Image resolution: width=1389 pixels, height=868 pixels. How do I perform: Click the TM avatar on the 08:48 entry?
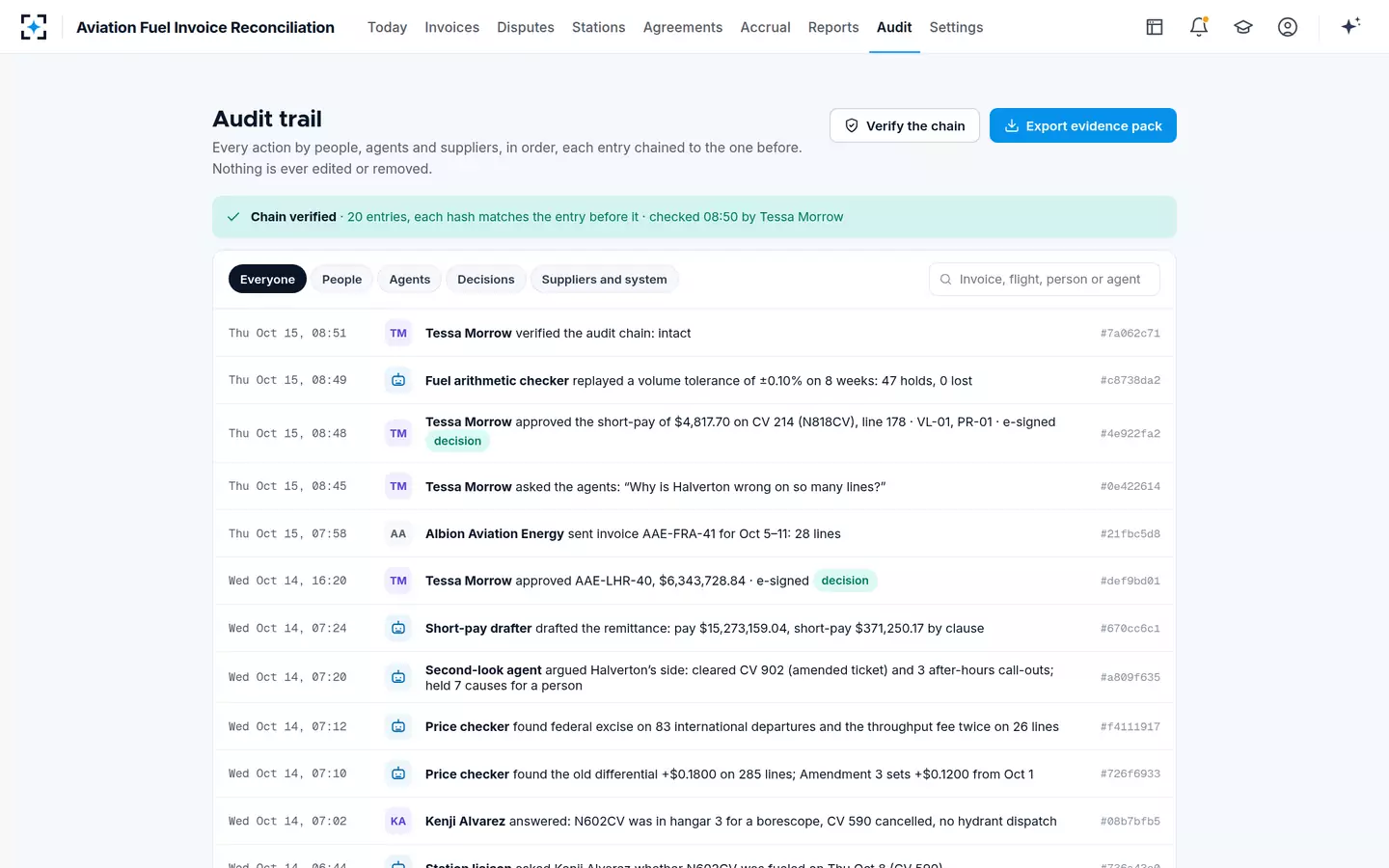click(398, 433)
